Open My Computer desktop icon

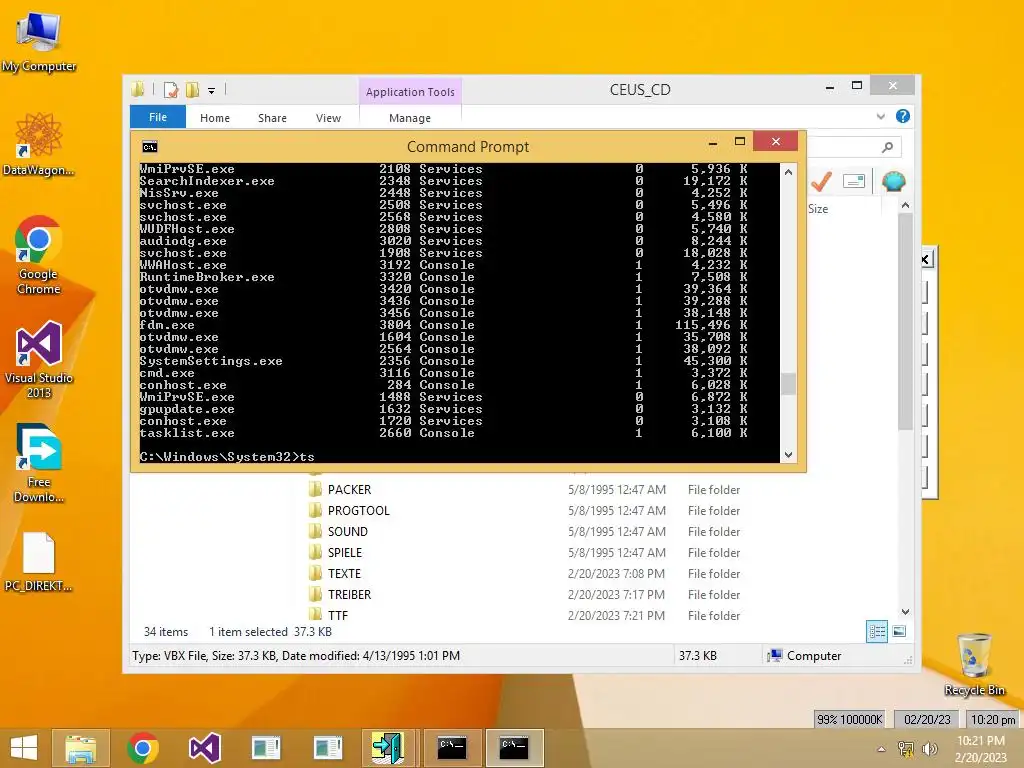point(39,40)
